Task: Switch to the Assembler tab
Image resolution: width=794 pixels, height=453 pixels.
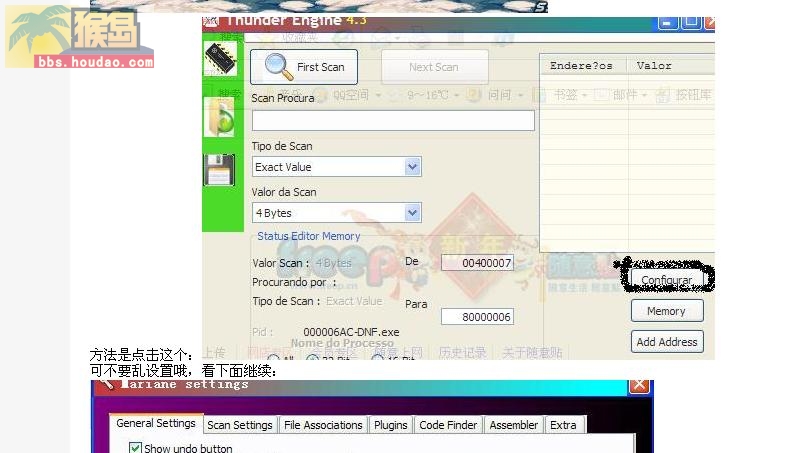Action: point(513,425)
